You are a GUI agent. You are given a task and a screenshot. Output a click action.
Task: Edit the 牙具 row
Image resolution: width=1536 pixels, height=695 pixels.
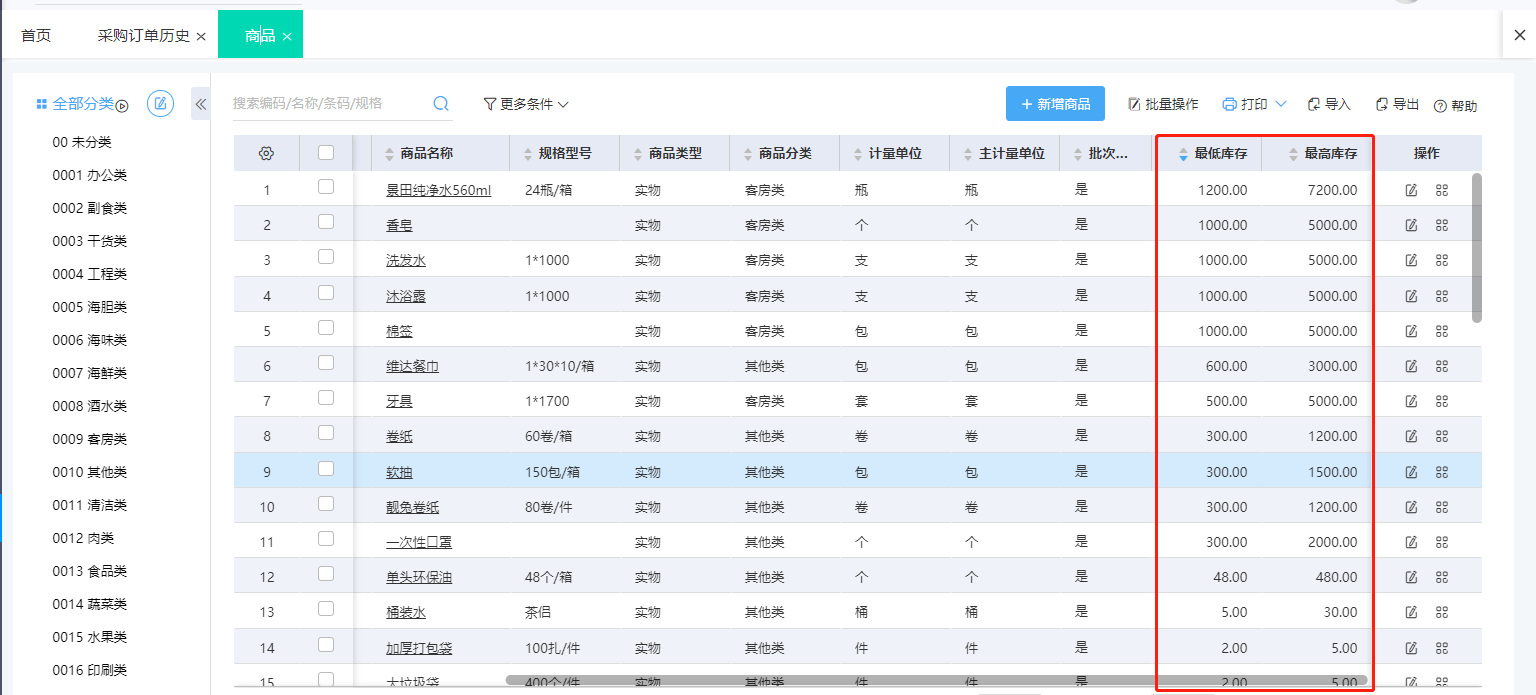point(1411,401)
